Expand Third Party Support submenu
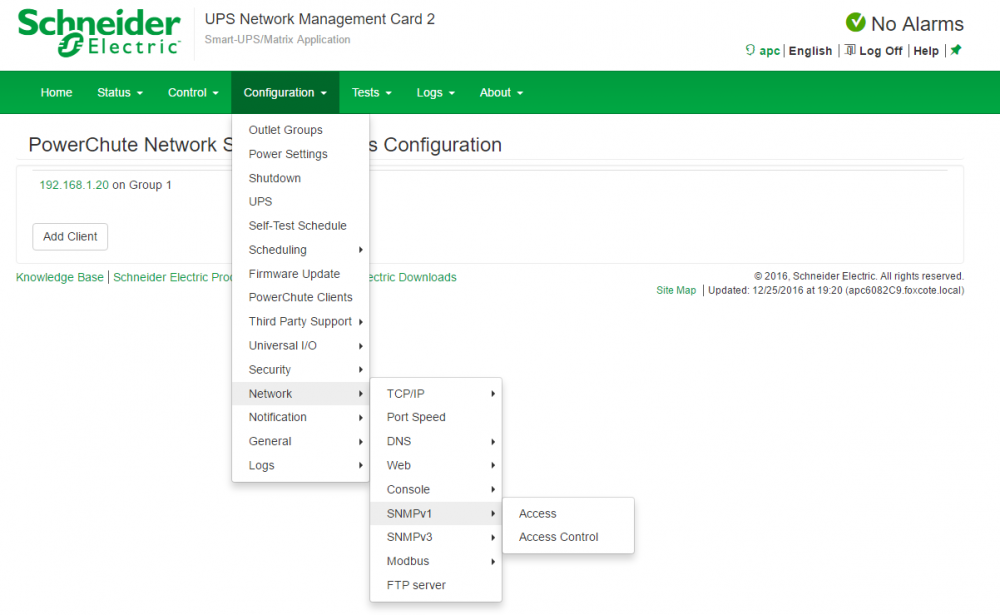Screen dimensions: 1000x615 point(300,322)
